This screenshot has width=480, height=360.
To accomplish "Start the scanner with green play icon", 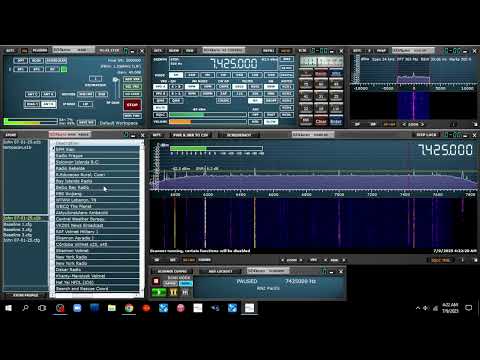I will click(159, 292).
